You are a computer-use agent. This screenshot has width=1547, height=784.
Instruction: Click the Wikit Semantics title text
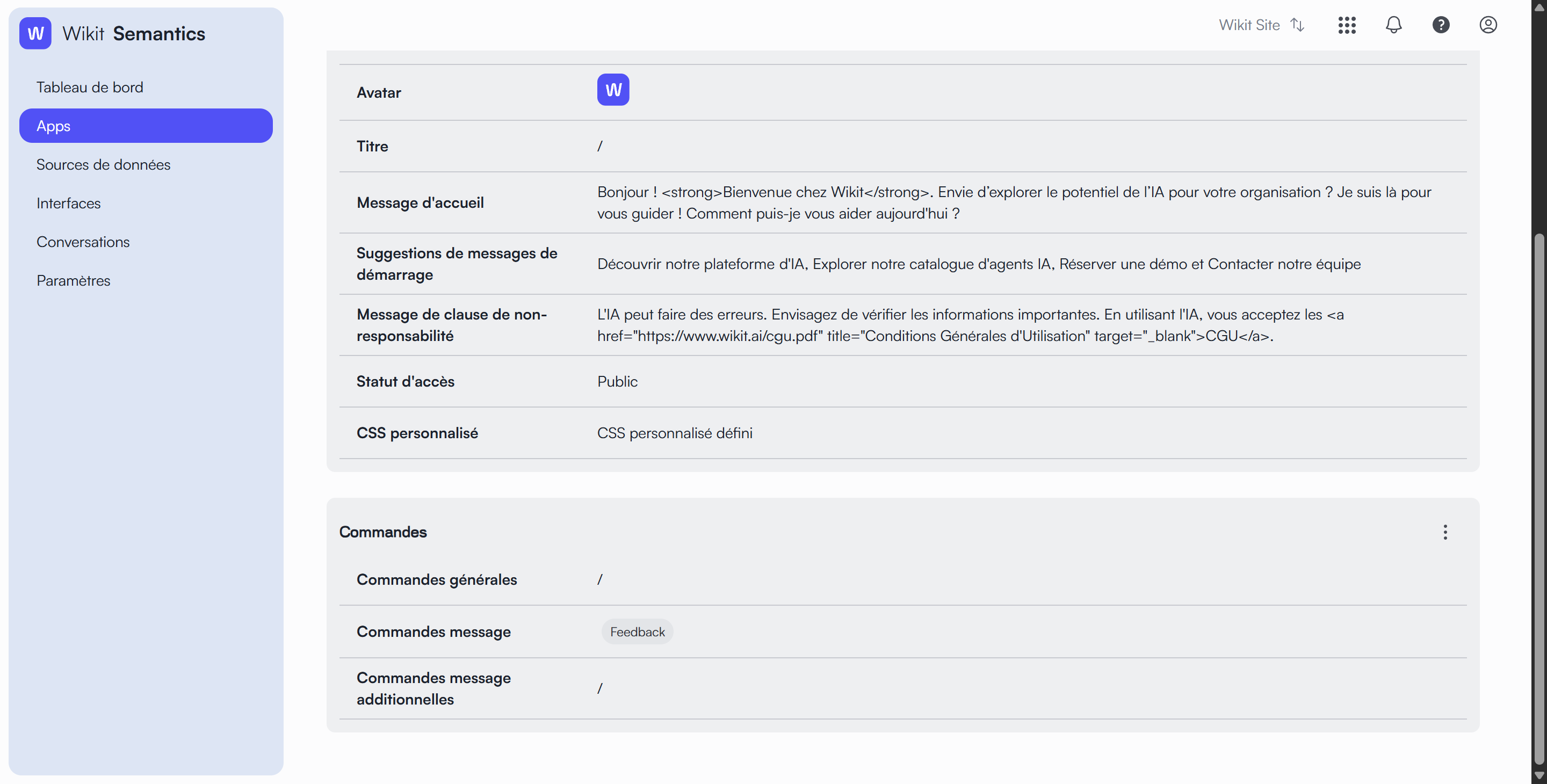134,34
